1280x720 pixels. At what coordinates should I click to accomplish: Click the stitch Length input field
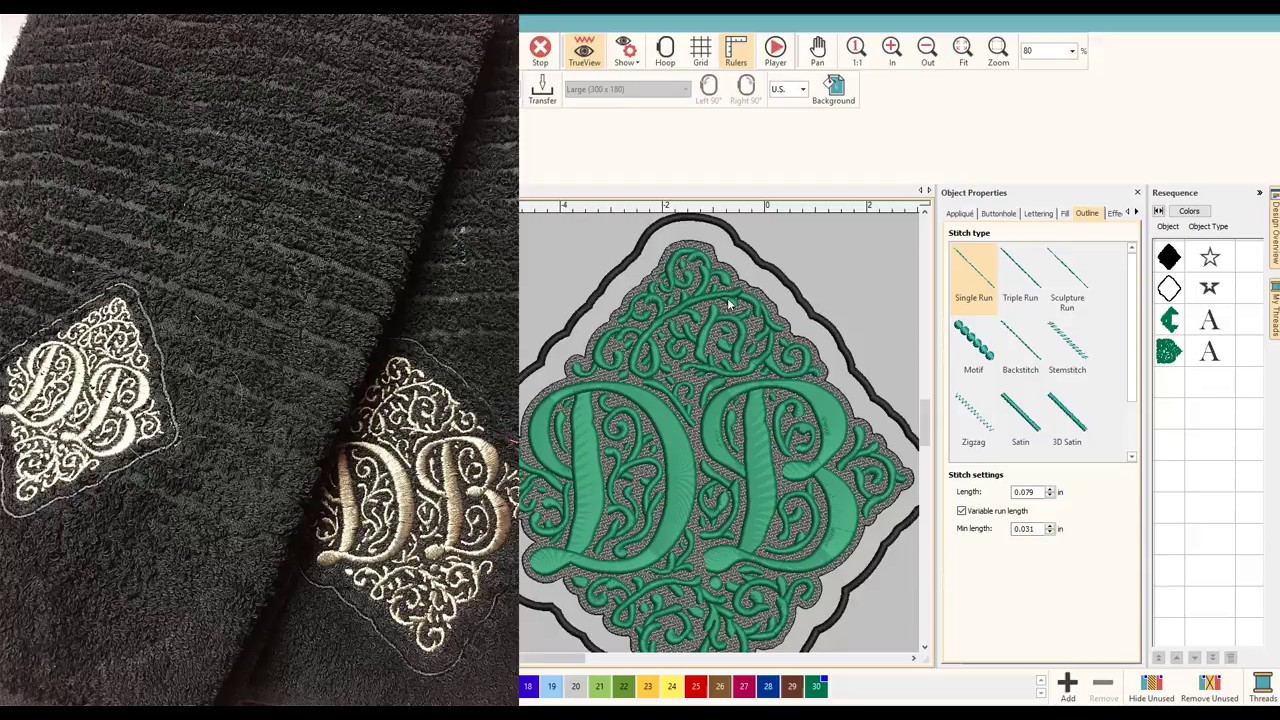click(1027, 492)
